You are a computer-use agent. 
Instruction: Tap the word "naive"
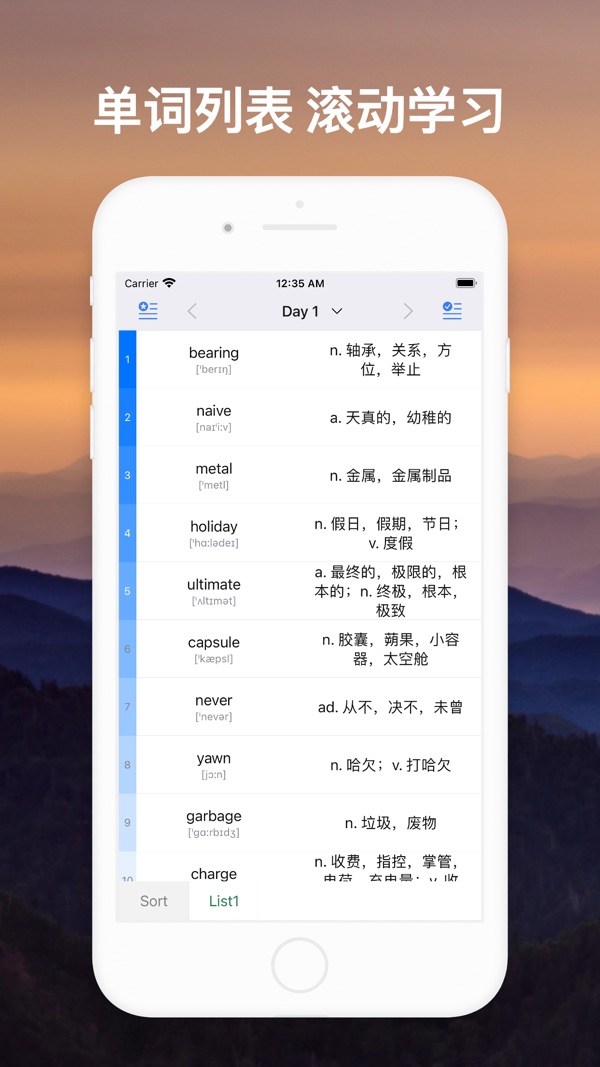214,411
